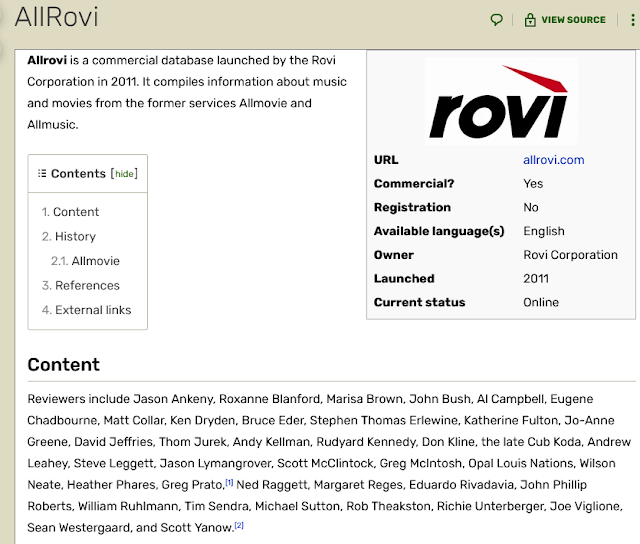
Task: Open footnote reference 1 after Greg Prato
Action: click(229, 483)
